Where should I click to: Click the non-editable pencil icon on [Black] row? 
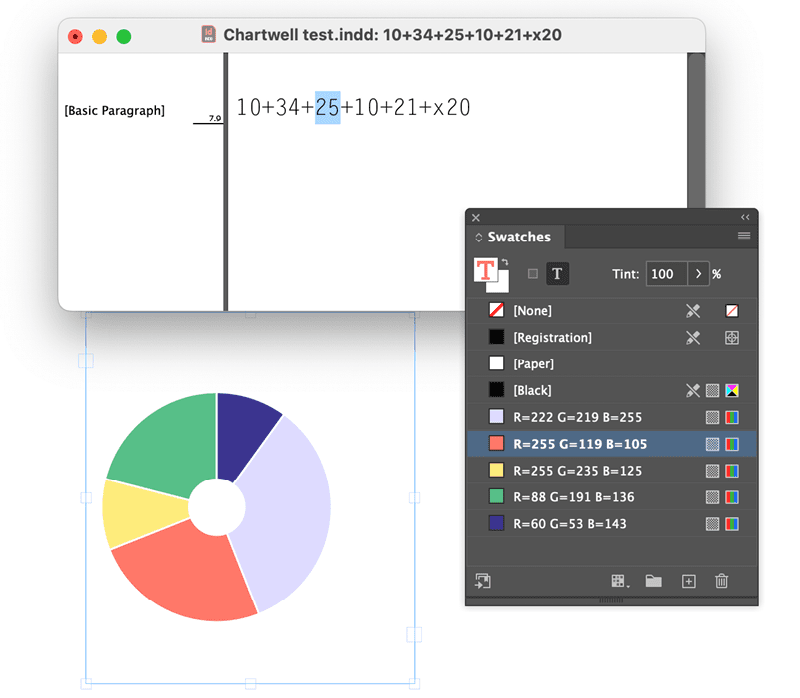[x=693, y=390]
